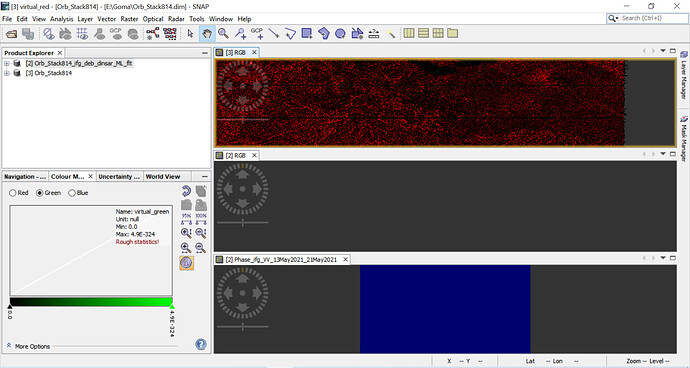This screenshot has height=368, width=690.
Task: Select the Blue channel radio button
Action: coord(72,193)
